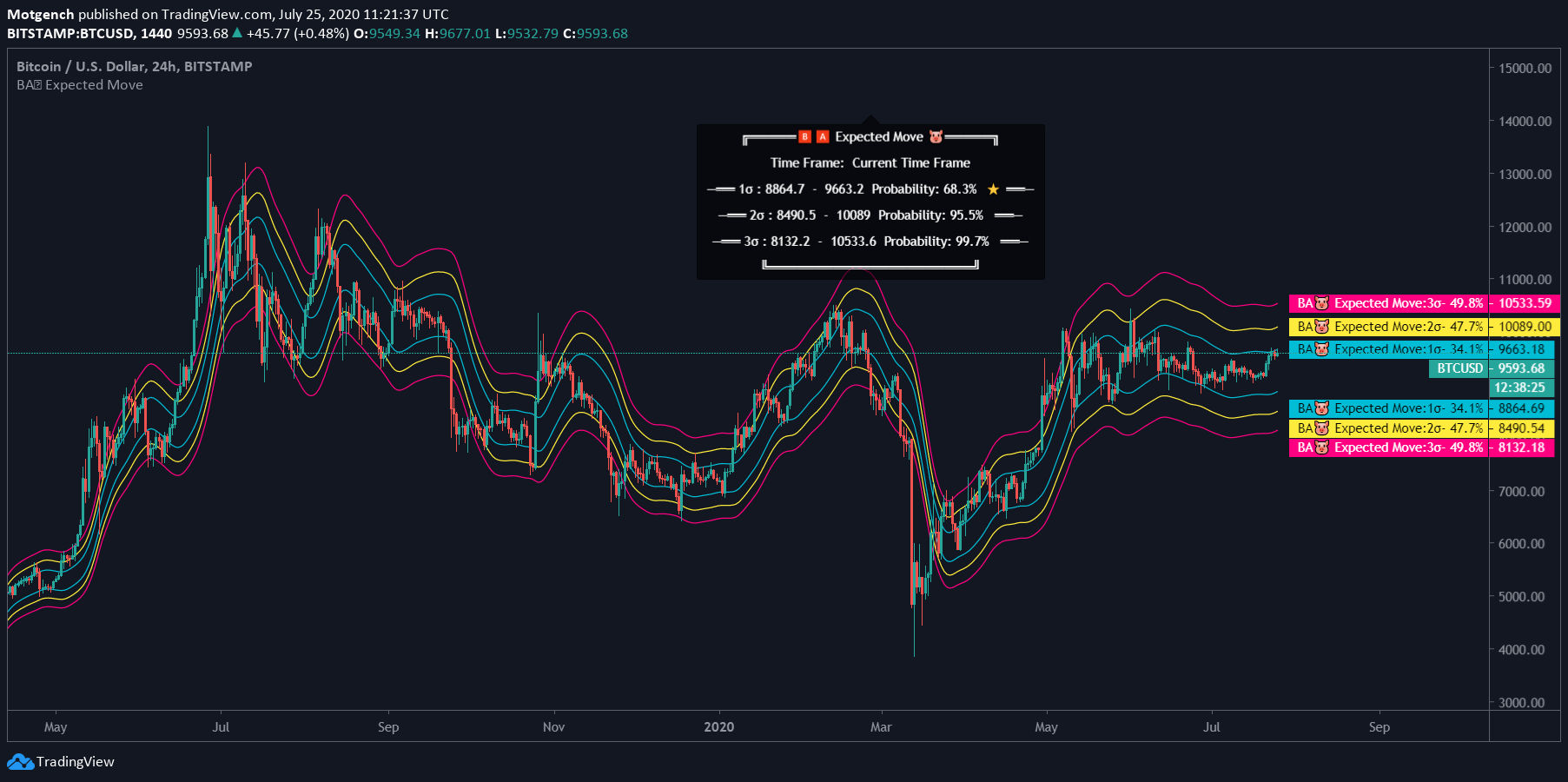This screenshot has width=1568, height=782.
Task: Click the Sep label at axis right end
Action: point(1379,727)
